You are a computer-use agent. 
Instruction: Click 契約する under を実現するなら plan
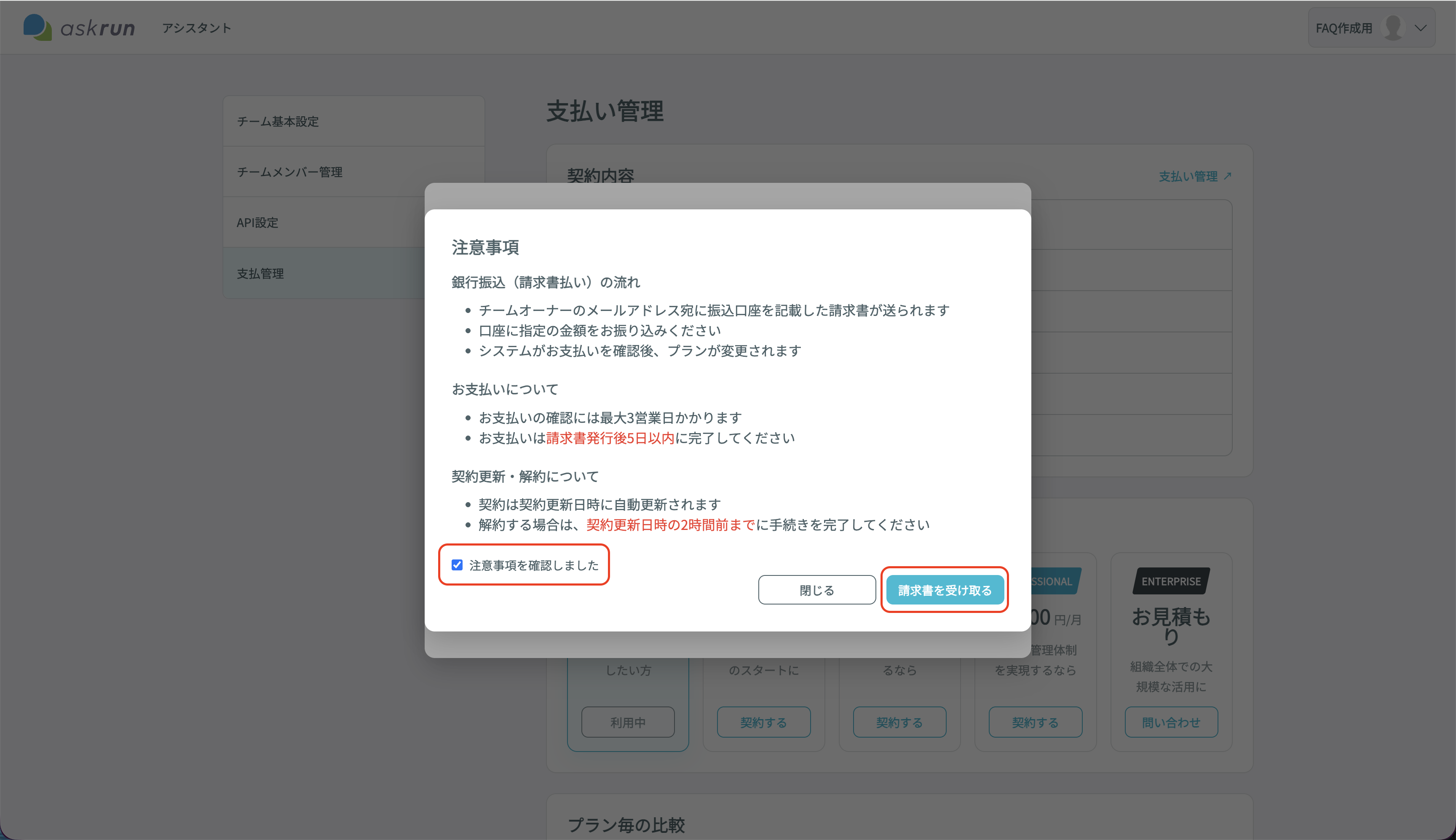point(1036,722)
